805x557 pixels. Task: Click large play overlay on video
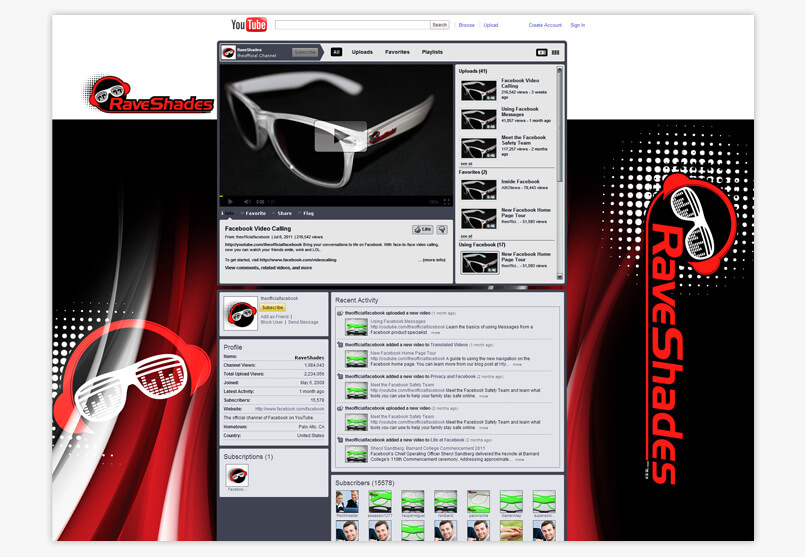pos(340,137)
